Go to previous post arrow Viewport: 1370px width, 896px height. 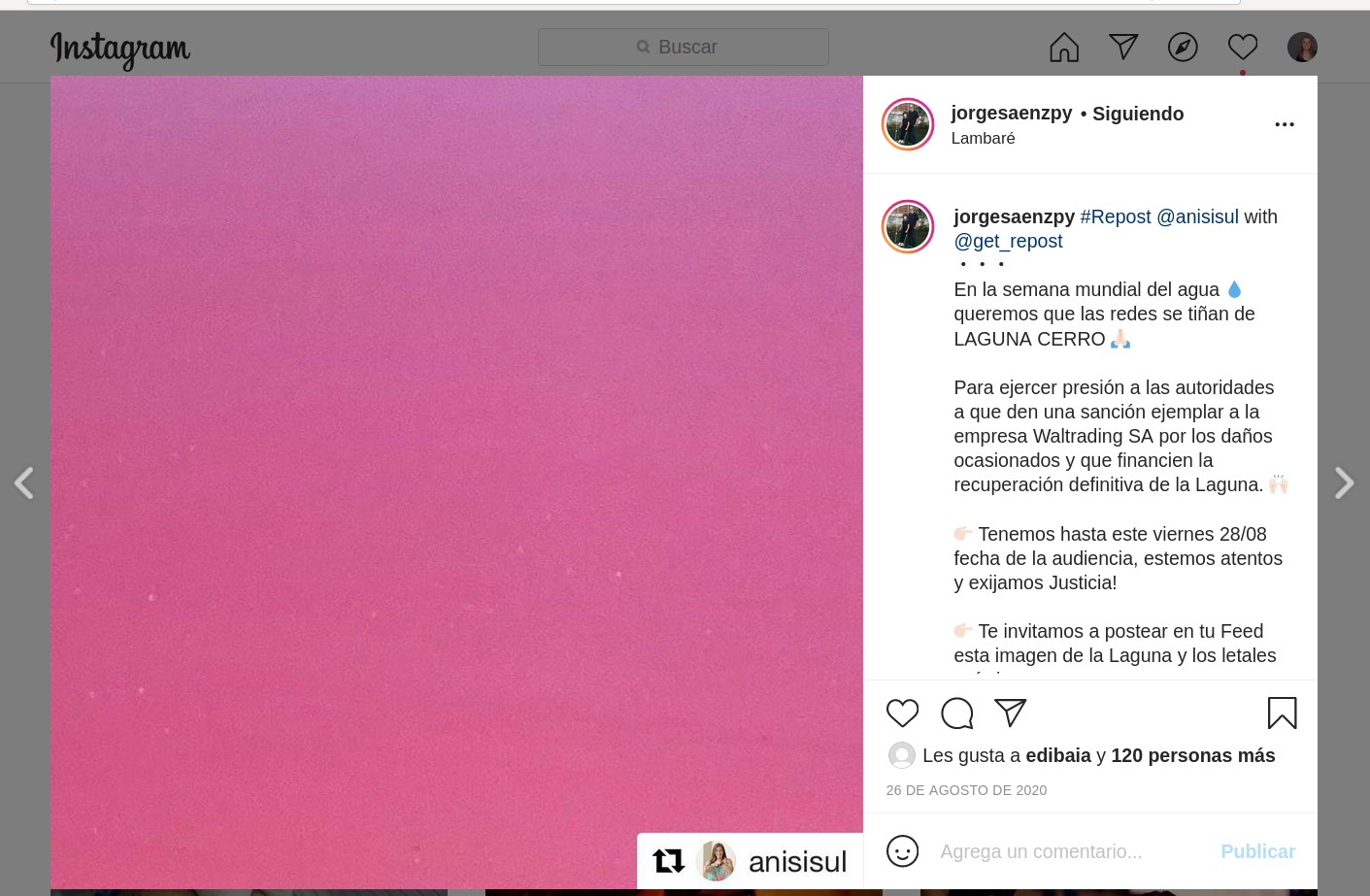(24, 482)
